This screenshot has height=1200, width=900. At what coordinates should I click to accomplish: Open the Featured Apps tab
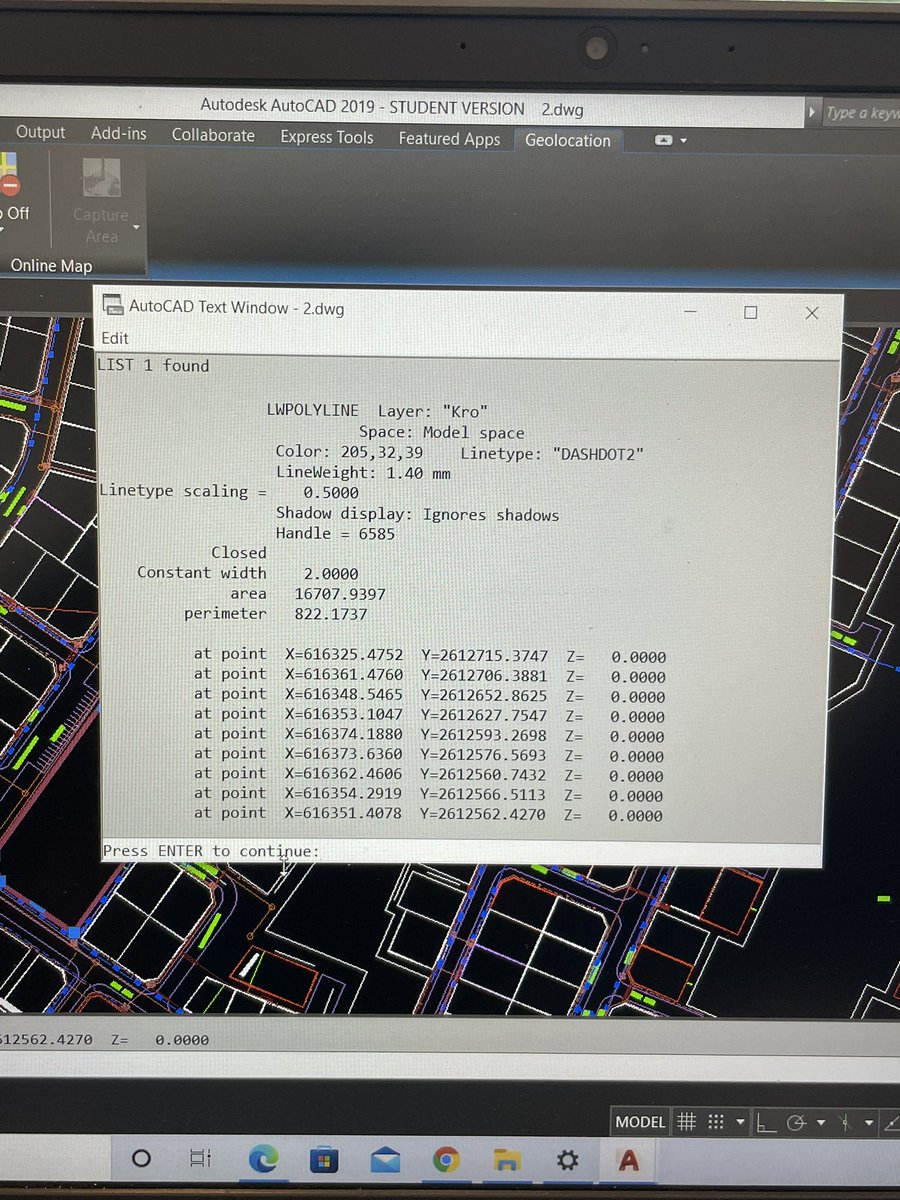pos(449,139)
